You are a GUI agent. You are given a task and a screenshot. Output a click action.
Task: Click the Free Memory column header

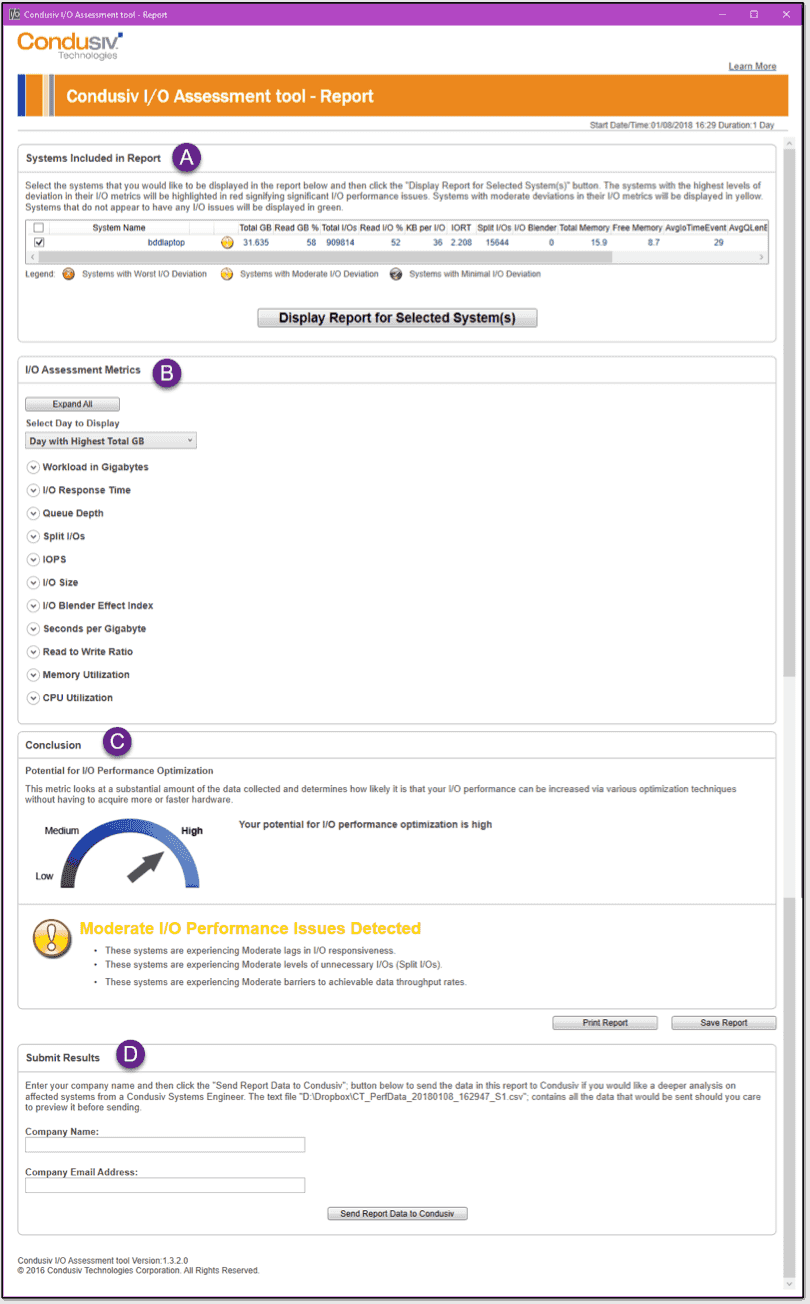point(637,228)
